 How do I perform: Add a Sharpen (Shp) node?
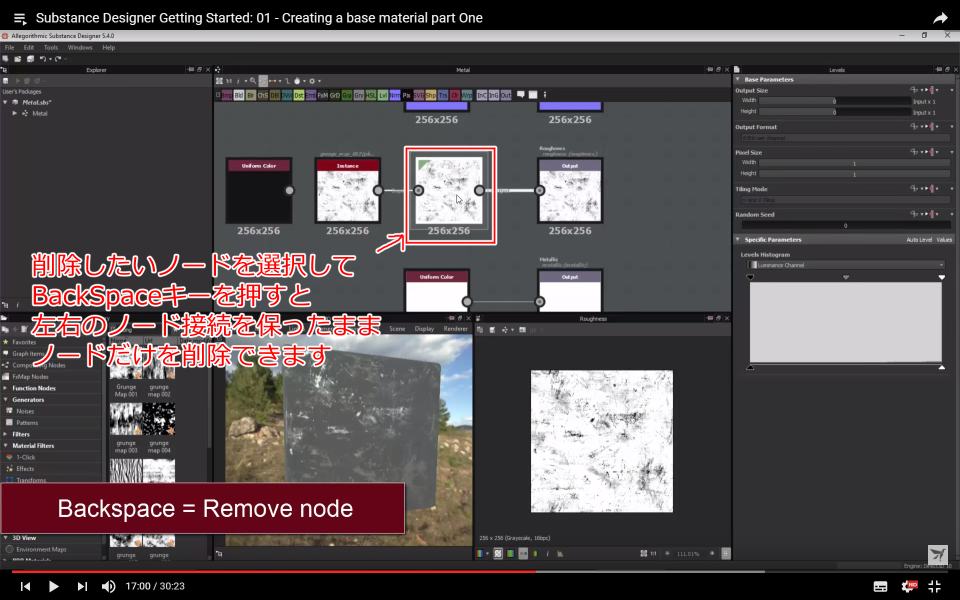(x=430, y=95)
